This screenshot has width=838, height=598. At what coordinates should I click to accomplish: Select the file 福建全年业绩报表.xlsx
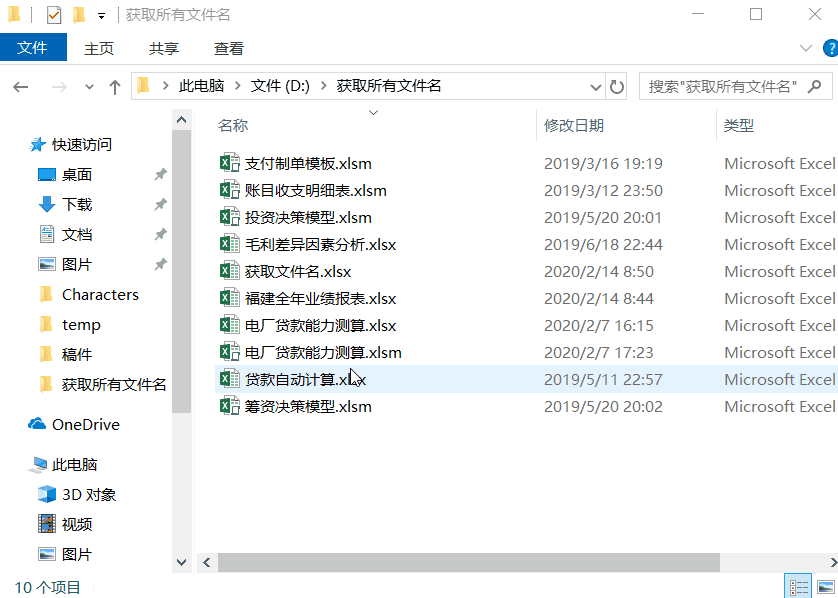click(320, 299)
